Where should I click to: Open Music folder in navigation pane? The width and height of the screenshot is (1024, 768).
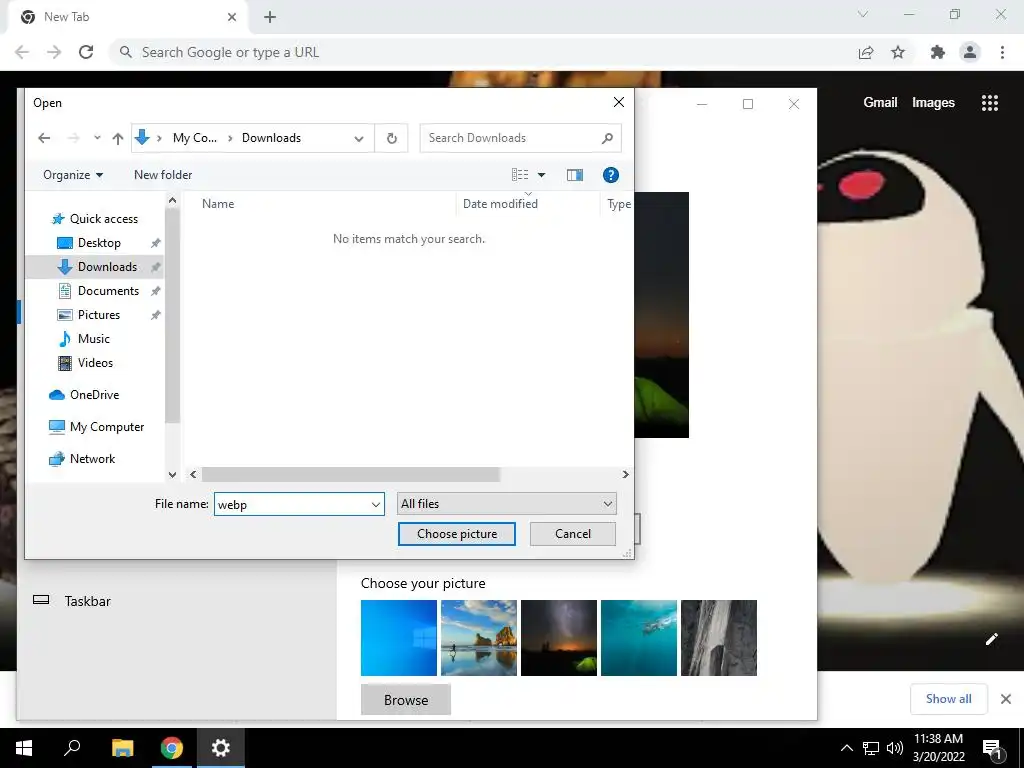coord(93,339)
